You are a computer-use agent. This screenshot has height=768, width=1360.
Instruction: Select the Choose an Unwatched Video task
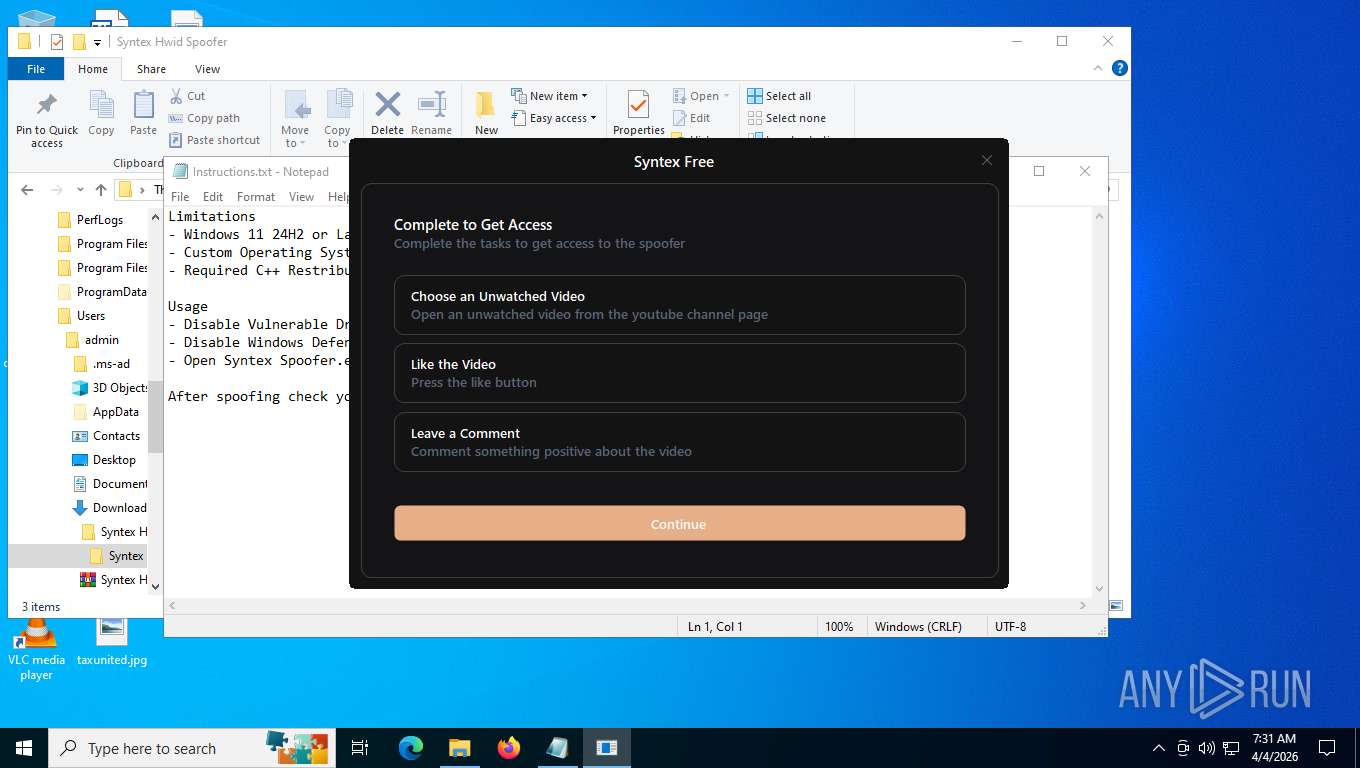point(679,305)
